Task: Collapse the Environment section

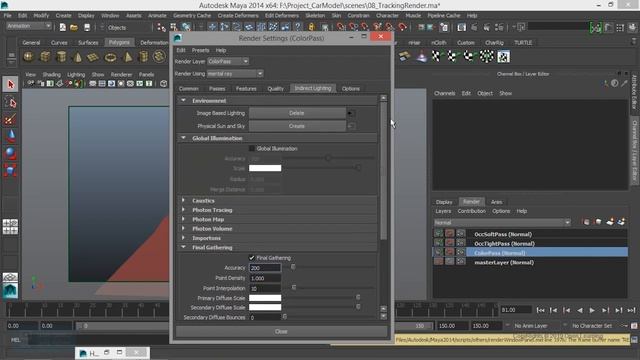Action: (x=183, y=100)
